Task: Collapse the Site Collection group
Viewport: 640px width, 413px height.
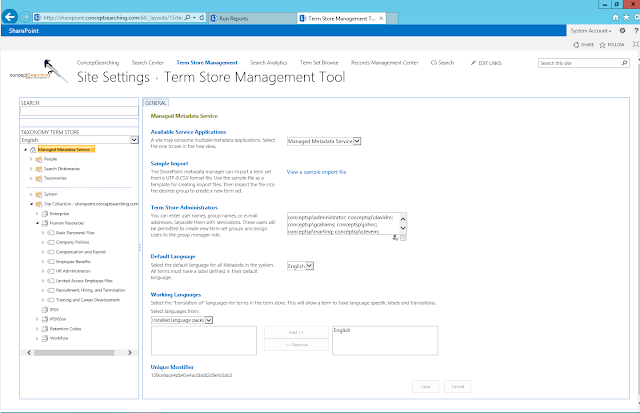Action: click(31, 204)
